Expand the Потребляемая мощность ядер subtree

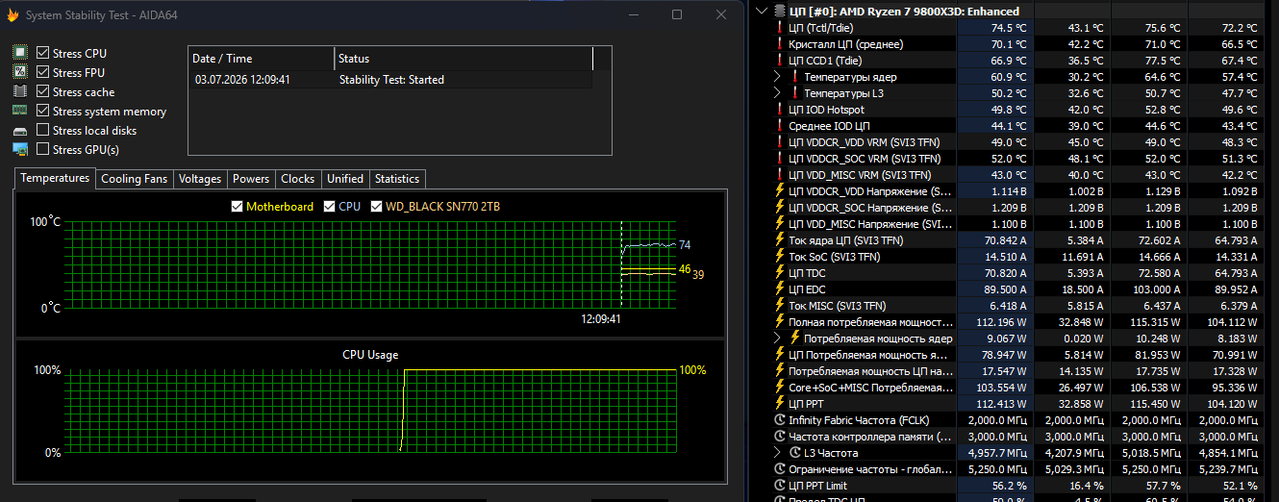779,338
